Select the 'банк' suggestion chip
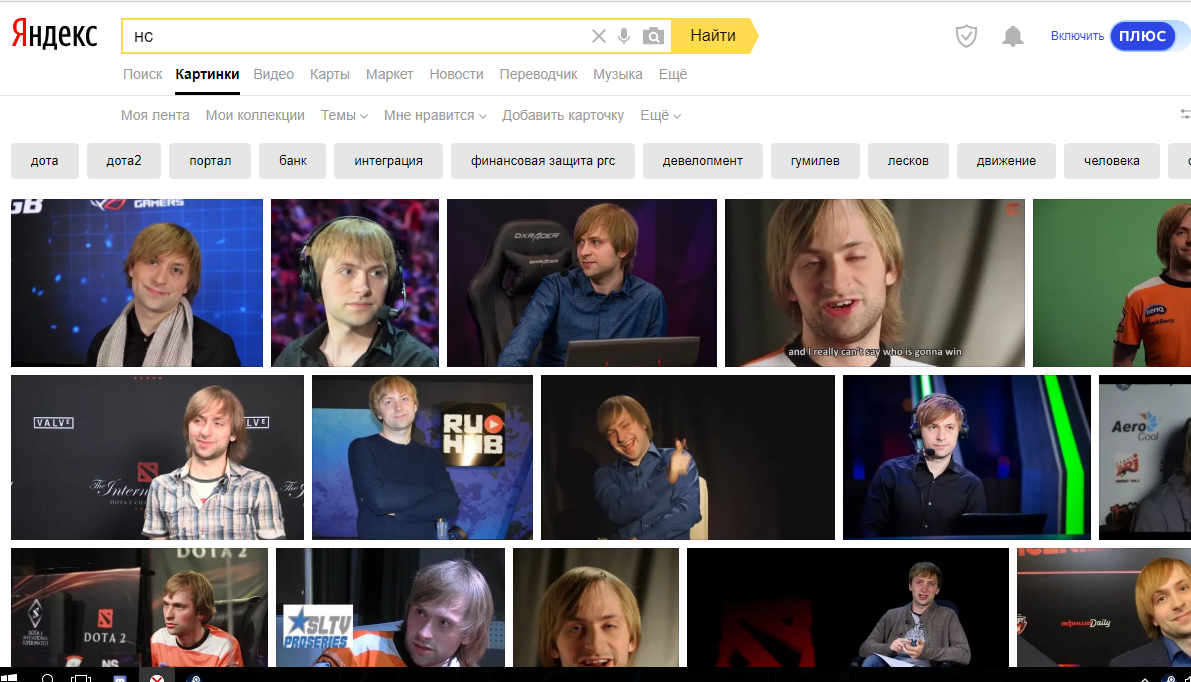1191x682 pixels. point(292,161)
